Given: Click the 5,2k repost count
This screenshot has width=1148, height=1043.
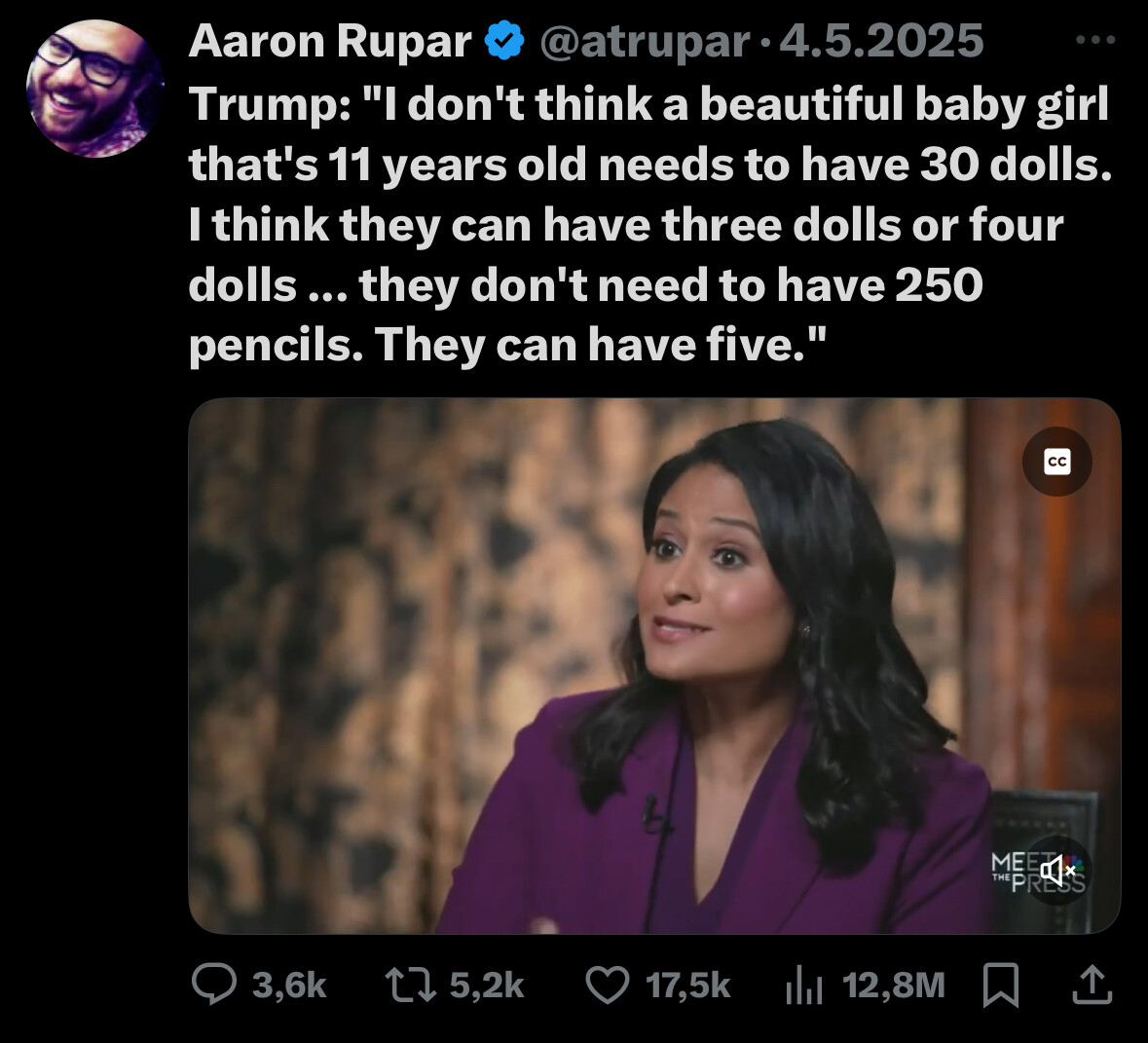Looking at the screenshot, I should click(487, 986).
